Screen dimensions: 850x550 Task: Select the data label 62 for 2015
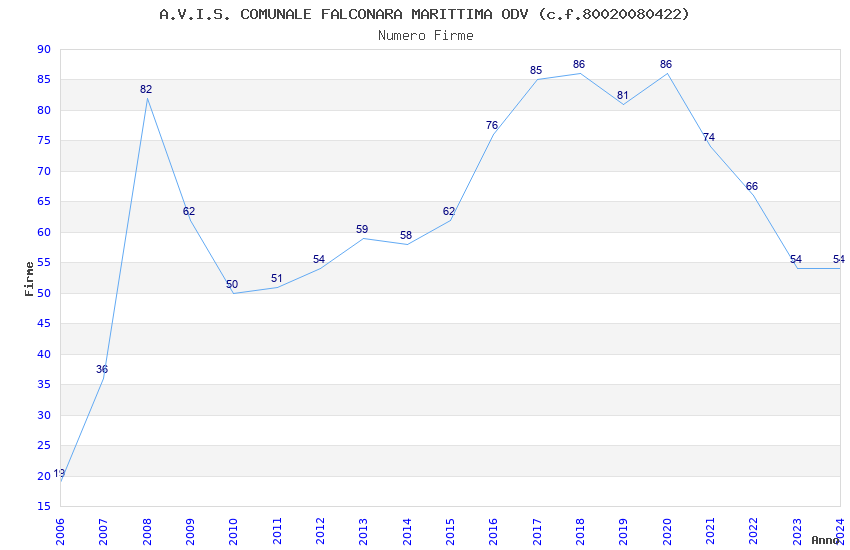[449, 211]
